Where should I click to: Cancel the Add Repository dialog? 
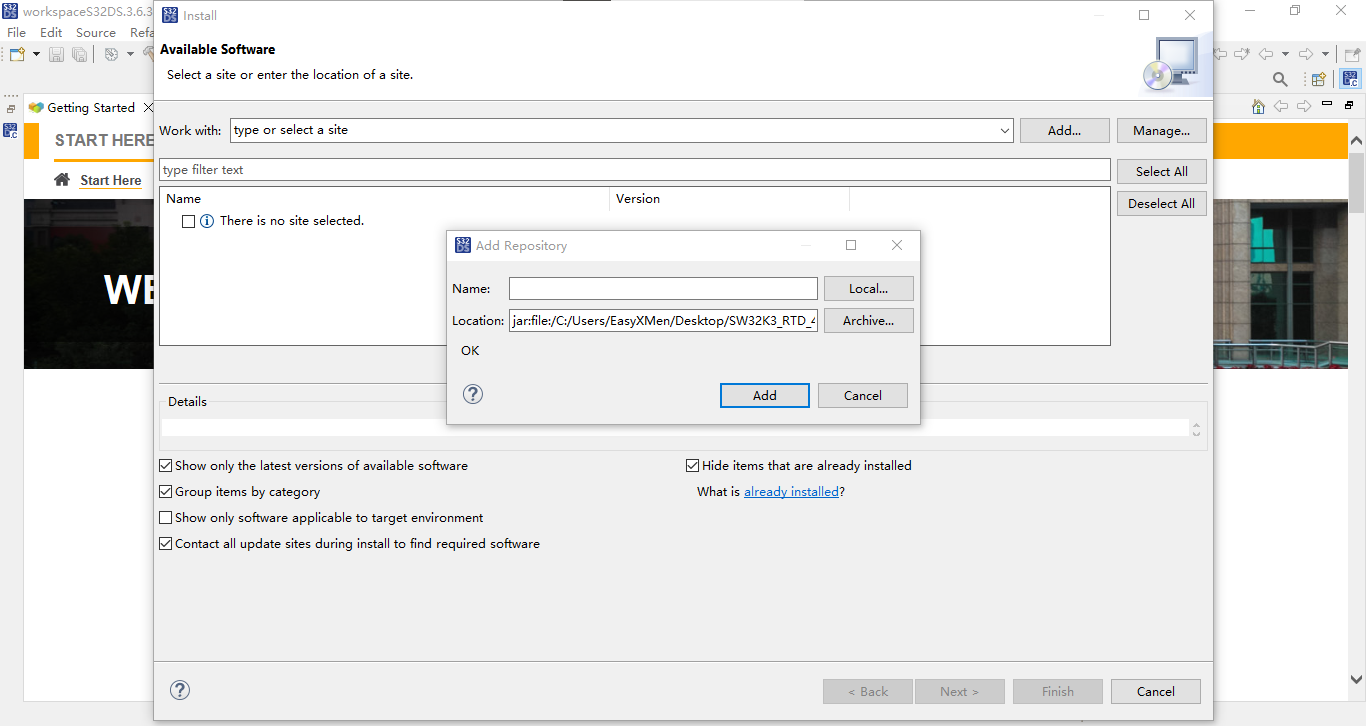[862, 395]
